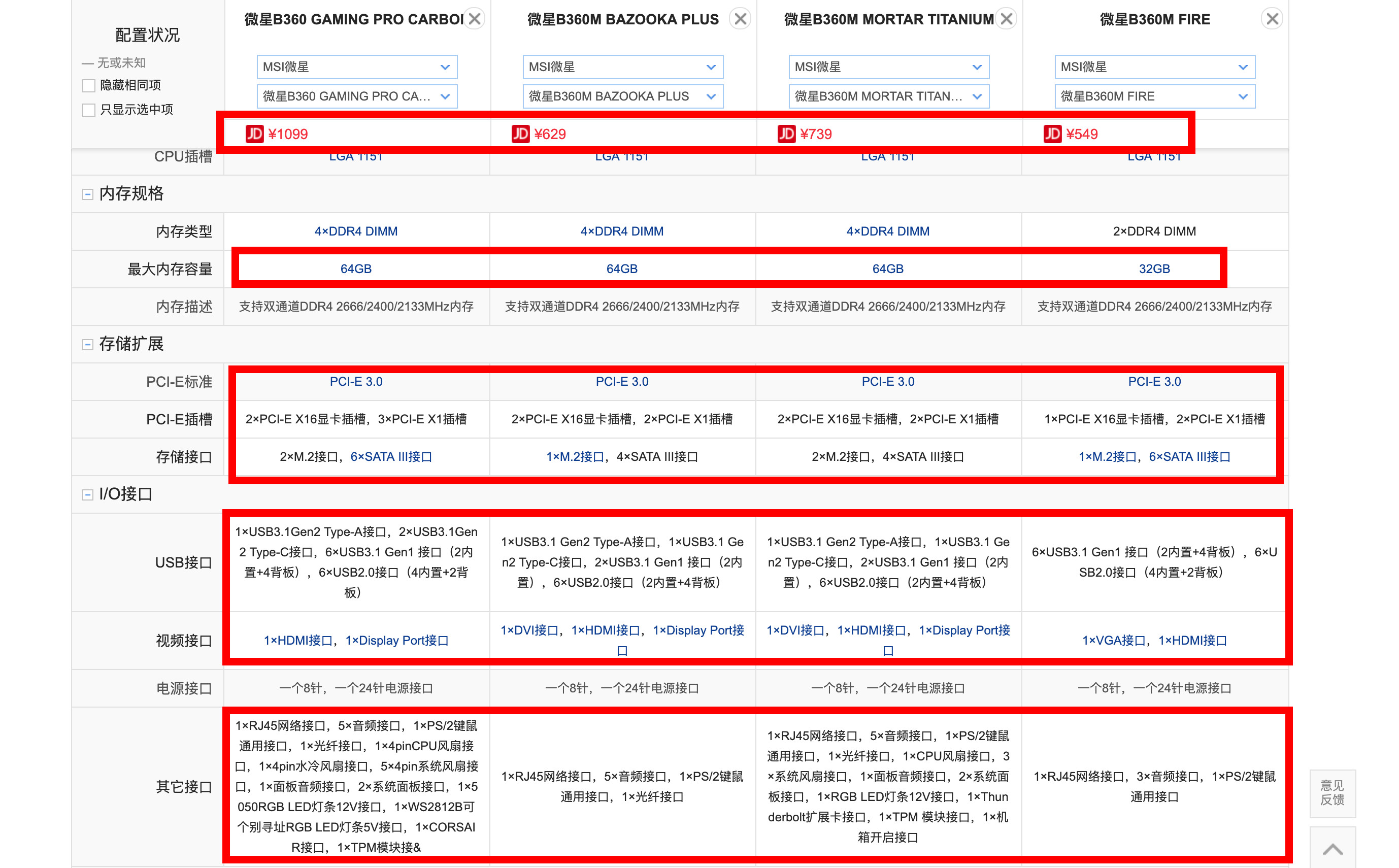Open the 6×SATA III接口 link for GAMING PRO CARBON

392,456
